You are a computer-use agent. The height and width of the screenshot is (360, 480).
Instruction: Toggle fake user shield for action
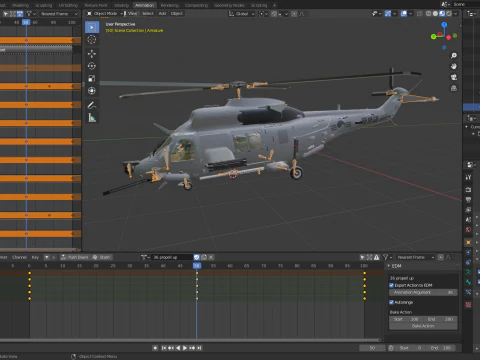pos(197,257)
